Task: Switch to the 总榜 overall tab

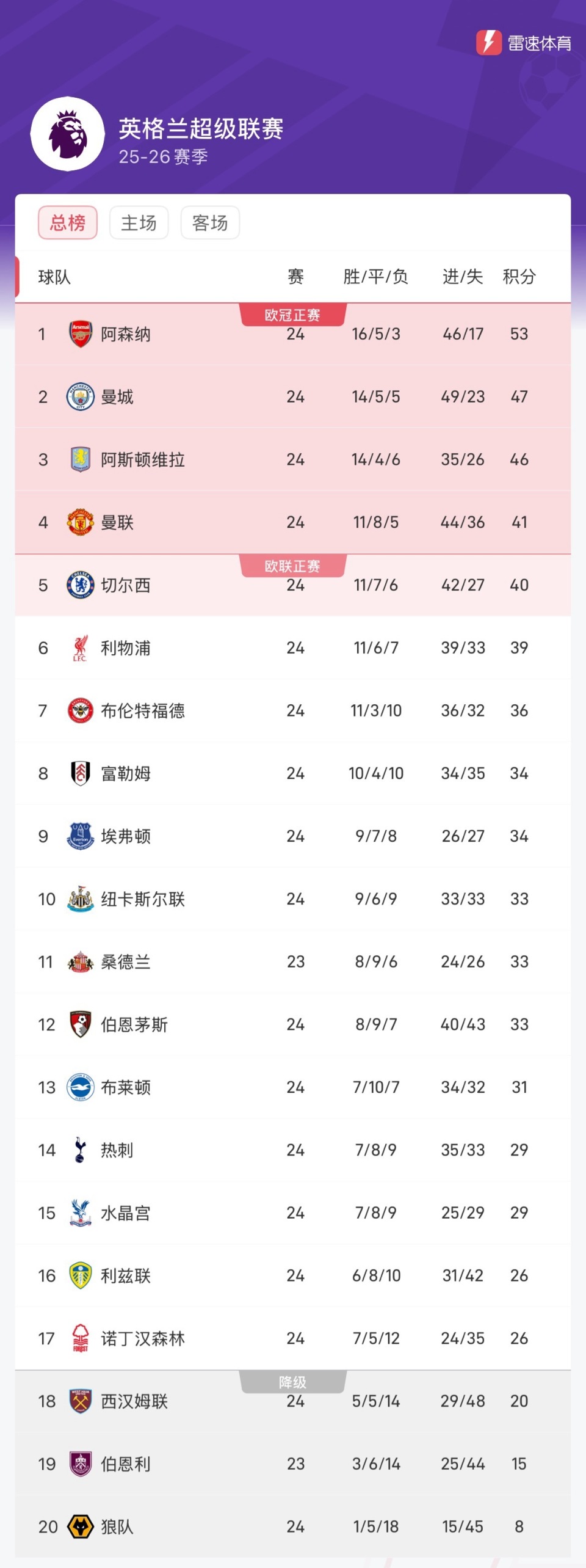Action: (x=68, y=223)
